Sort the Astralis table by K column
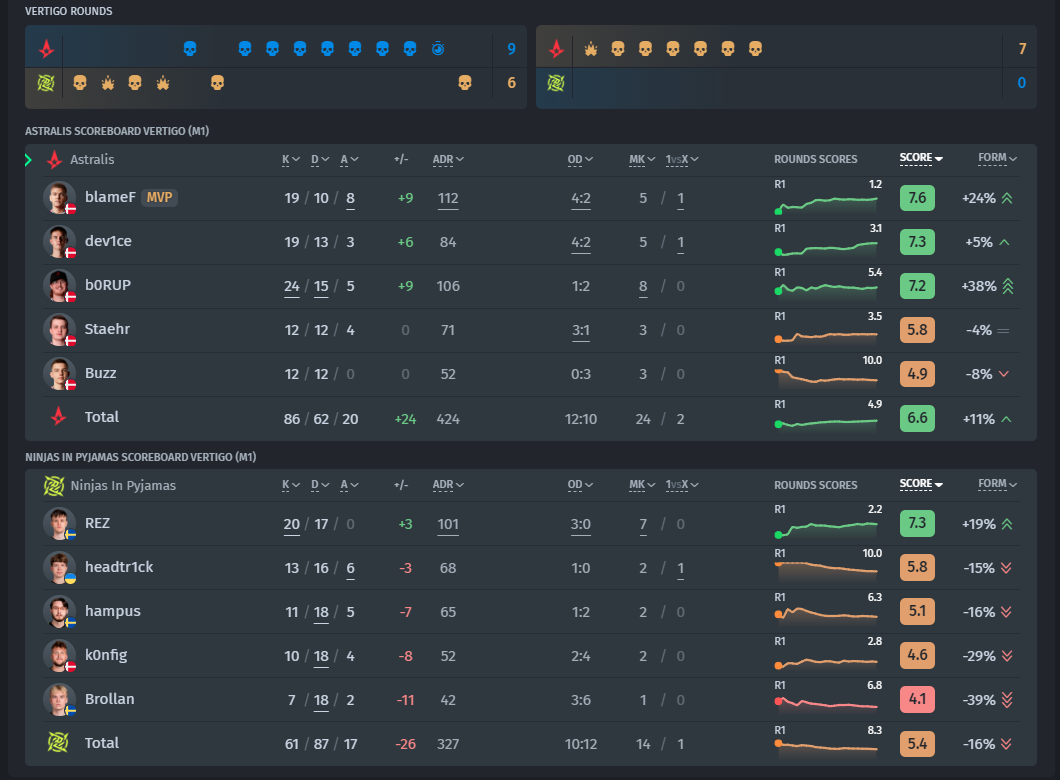This screenshot has width=1060, height=780. (x=291, y=160)
